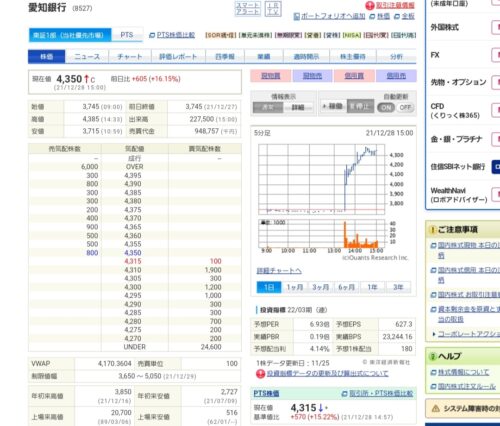Turn auto update ON
The height and width of the screenshot is (426, 500).
coord(386,107)
